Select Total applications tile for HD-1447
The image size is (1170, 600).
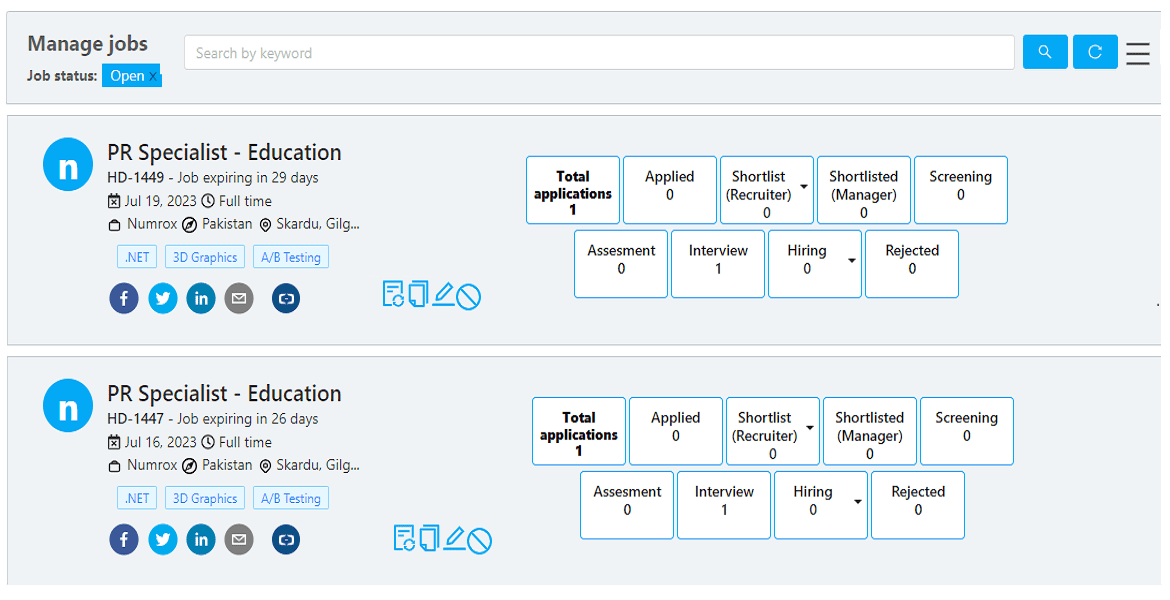(578, 431)
